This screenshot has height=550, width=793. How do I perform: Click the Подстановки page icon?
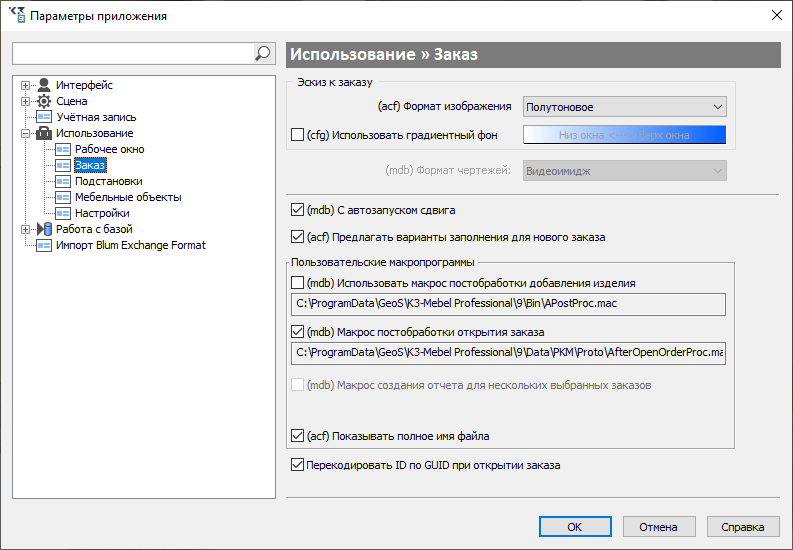click(63, 181)
